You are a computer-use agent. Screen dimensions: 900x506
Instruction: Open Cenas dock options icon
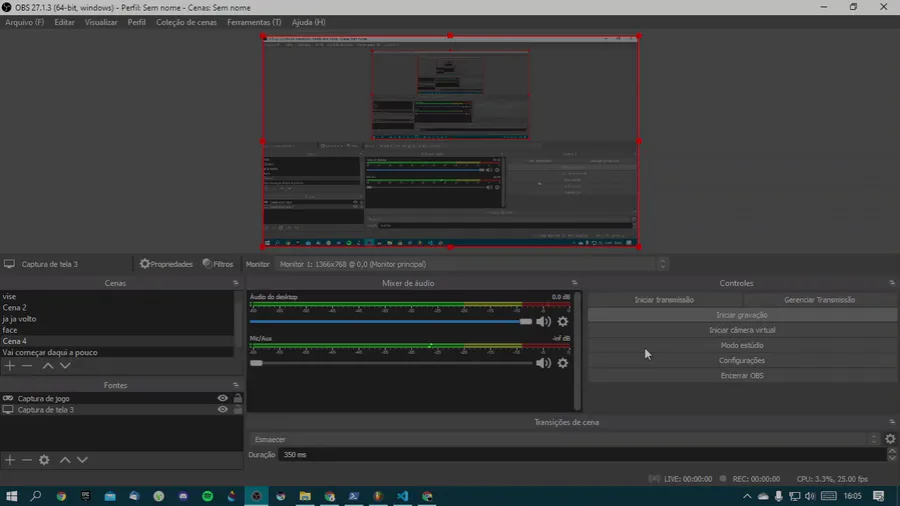tap(235, 283)
